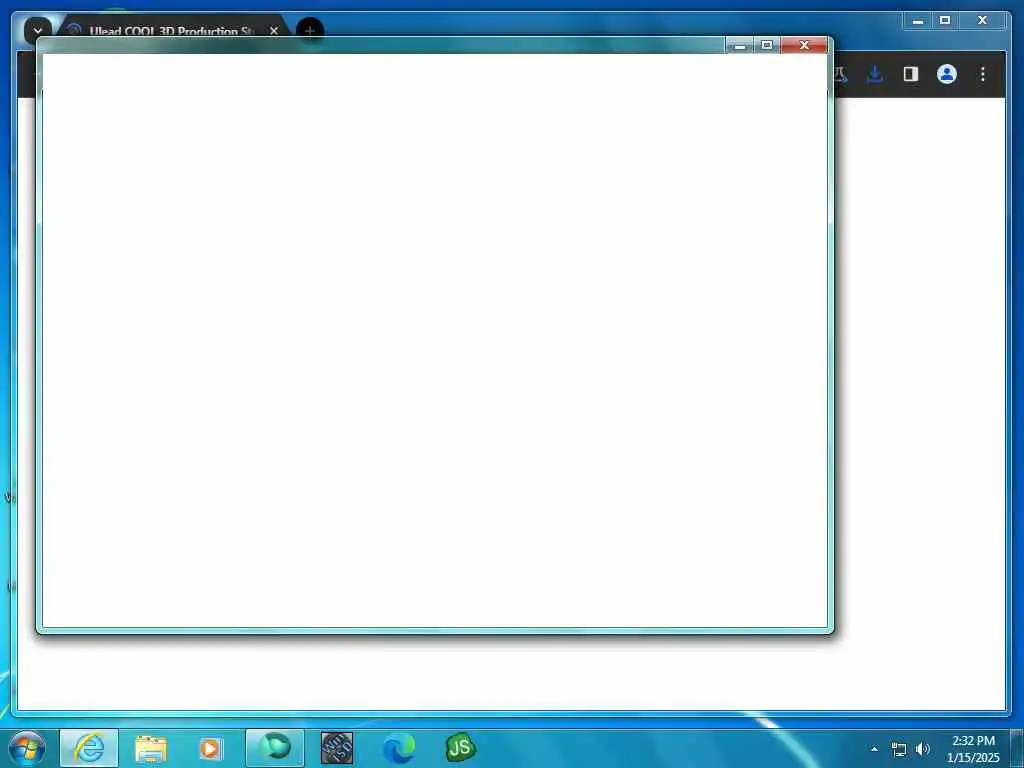
Task: Toggle the browser side panel
Action: click(911, 74)
